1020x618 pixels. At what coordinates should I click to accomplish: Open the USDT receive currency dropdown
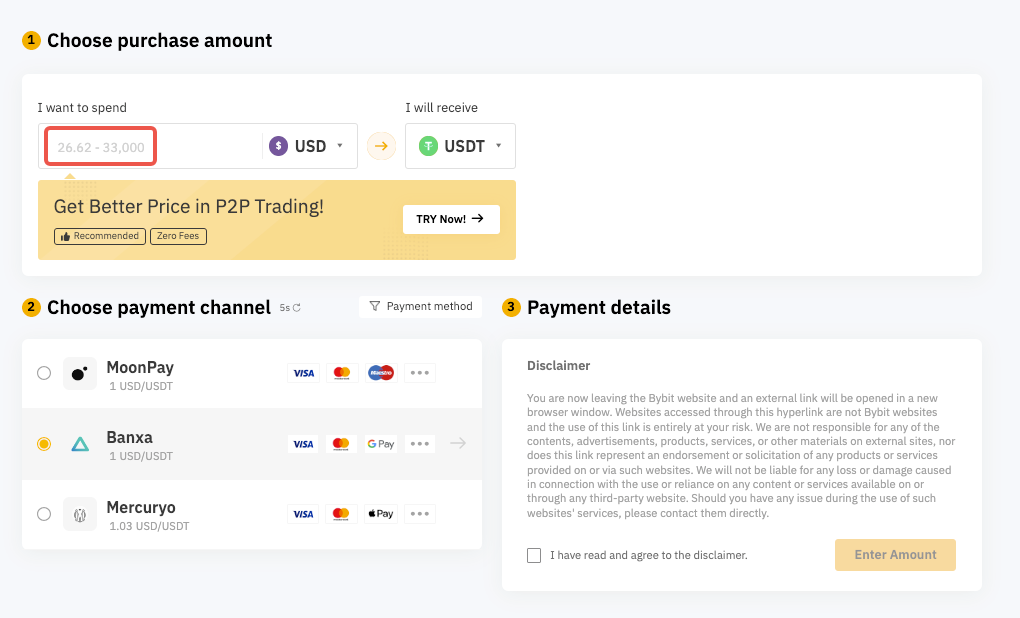point(460,146)
